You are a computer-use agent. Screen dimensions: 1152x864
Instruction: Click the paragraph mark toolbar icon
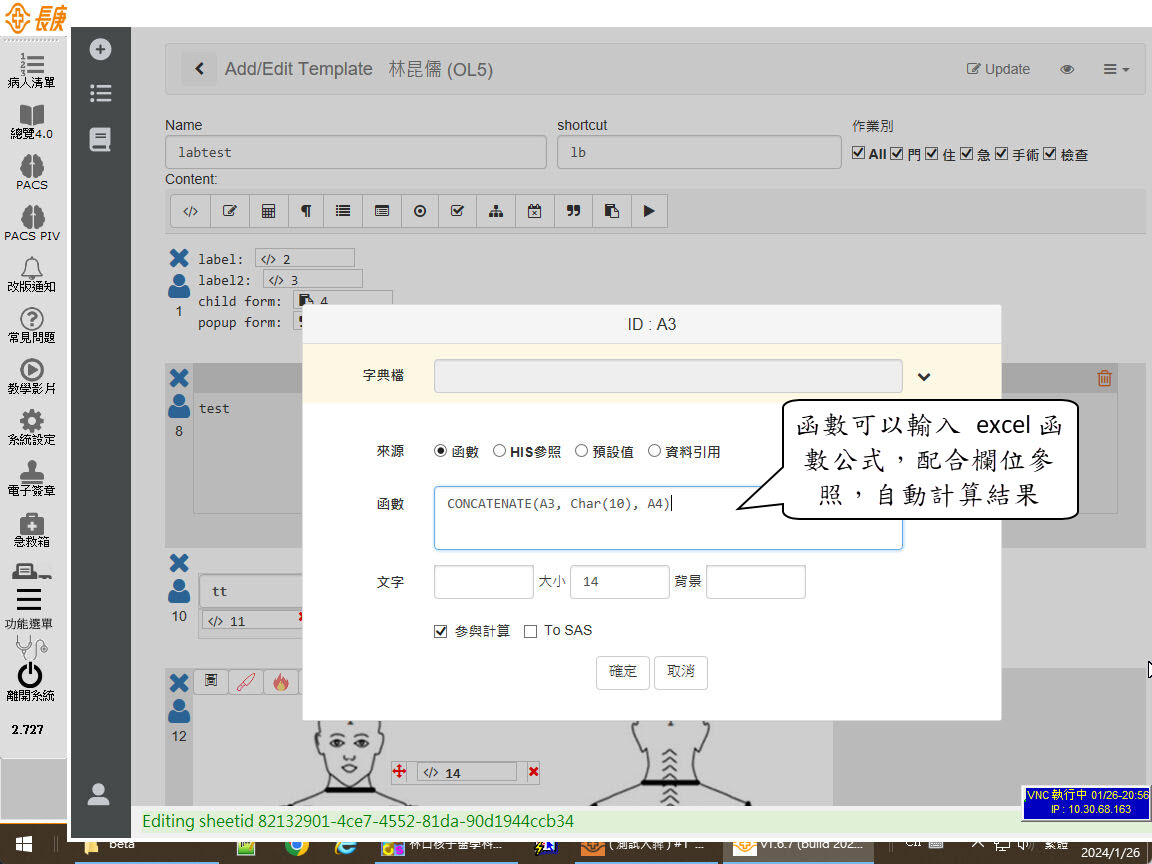pos(306,211)
